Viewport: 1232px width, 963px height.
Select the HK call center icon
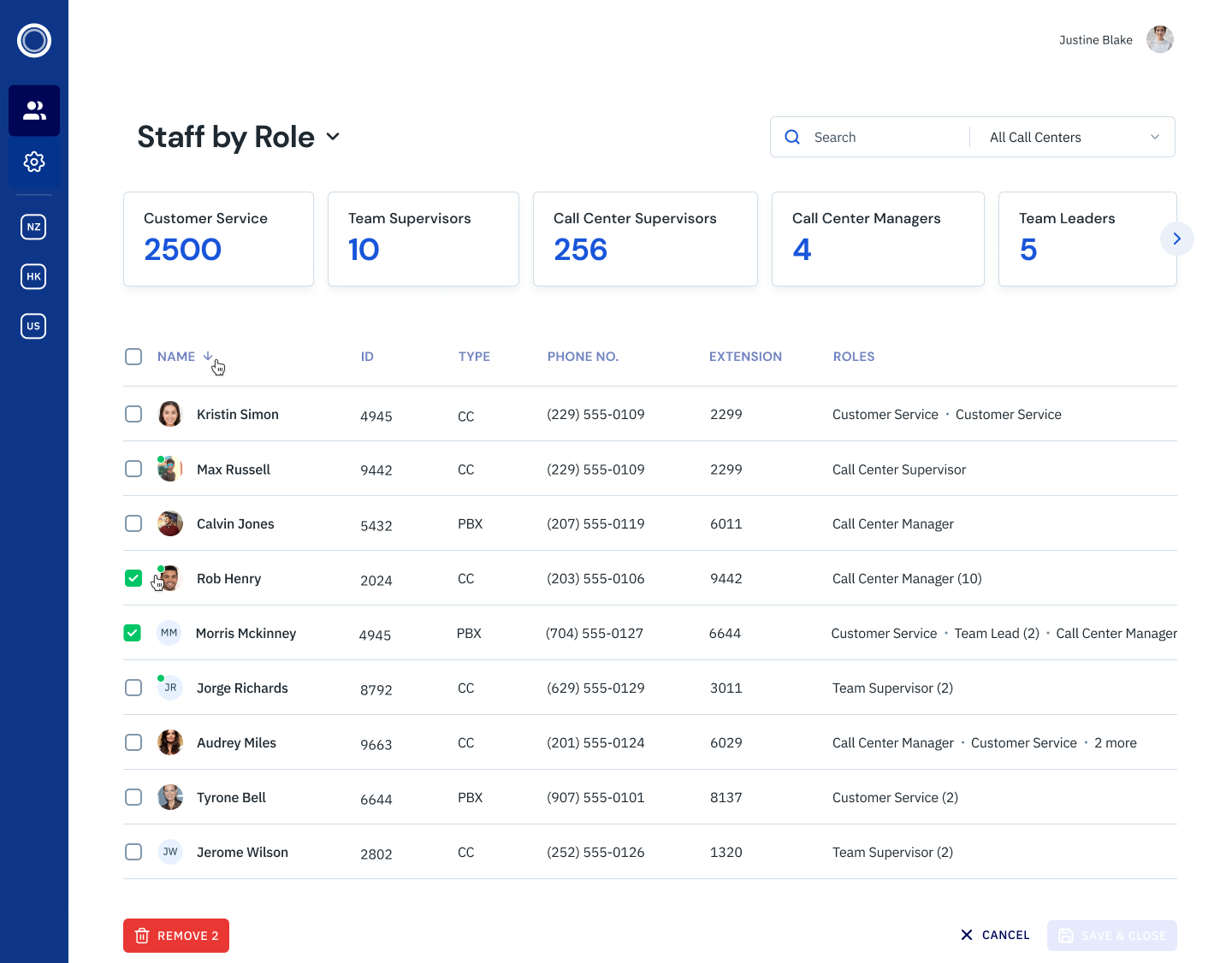coord(33,276)
